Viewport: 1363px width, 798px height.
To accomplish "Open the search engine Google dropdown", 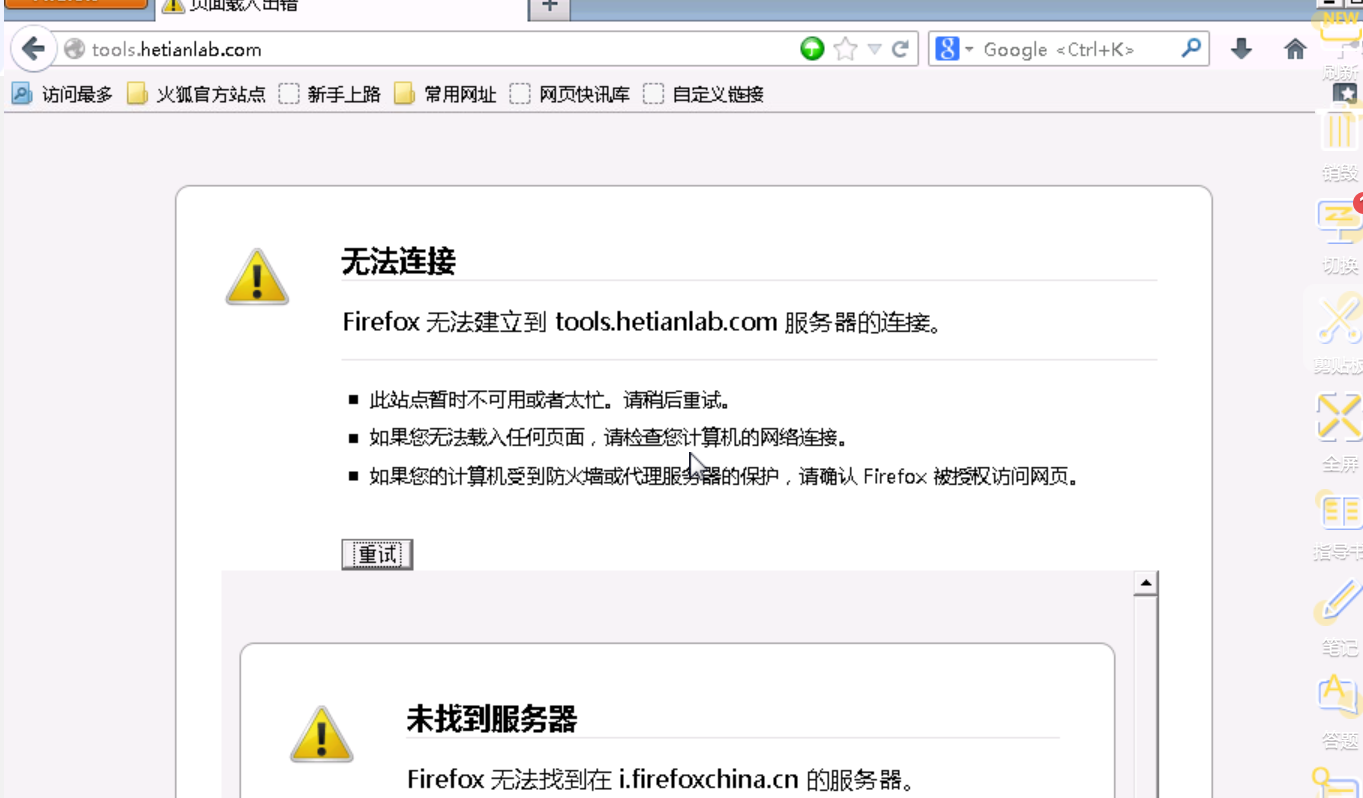I will pos(954,49).
